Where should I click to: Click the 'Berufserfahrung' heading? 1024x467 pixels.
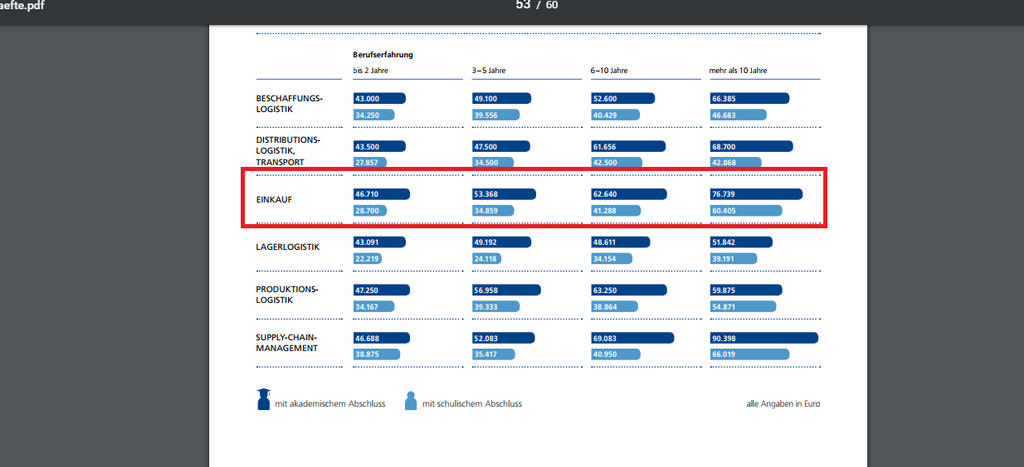coord(383,55)
